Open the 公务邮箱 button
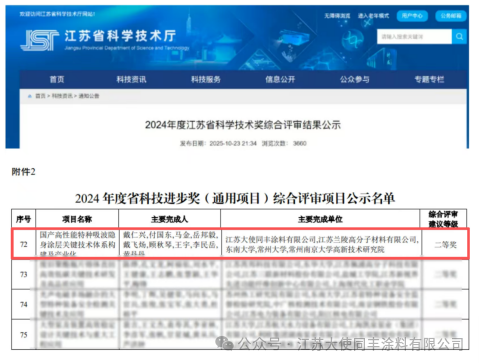This screenshot has width=479, height=363. pos(451,16)
